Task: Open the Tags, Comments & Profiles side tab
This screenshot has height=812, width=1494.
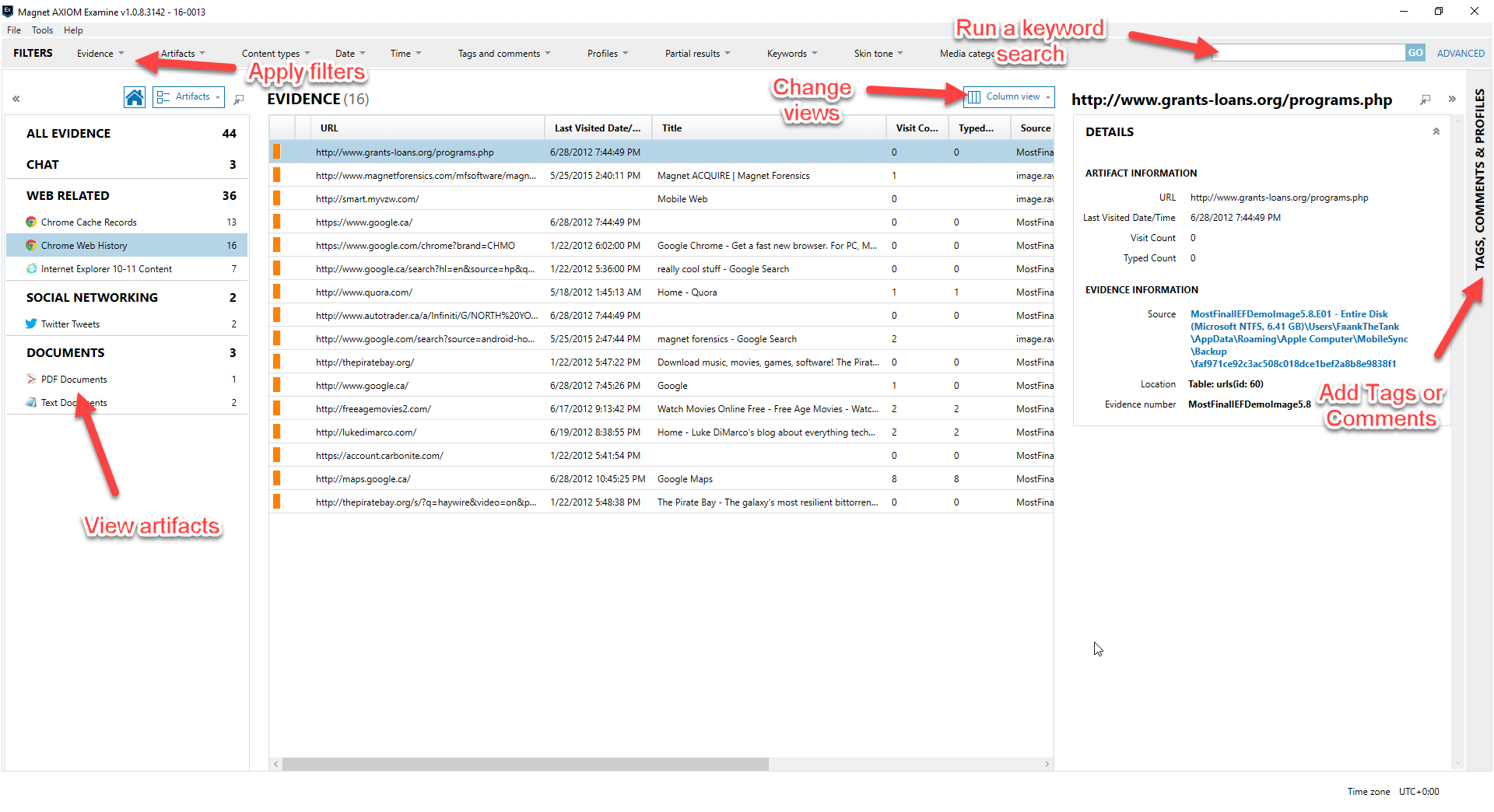Action: pyautogui.click(x=1479, y=180)
